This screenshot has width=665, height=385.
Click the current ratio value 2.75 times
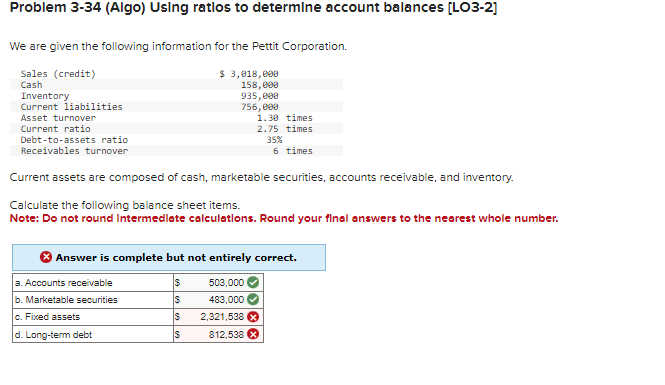click(x=285, y=129)
